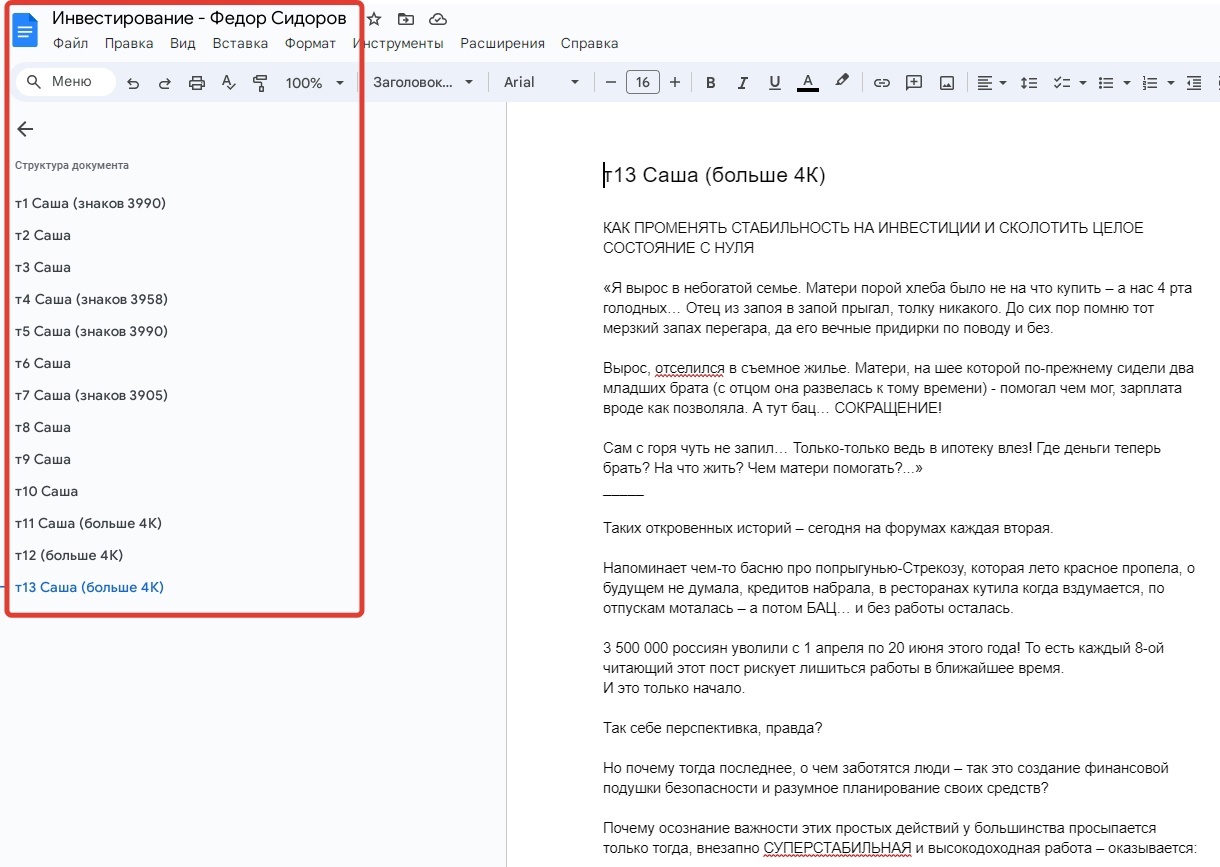
Task: Insert a link with the chain icon
Action: [x=881, y=83]
